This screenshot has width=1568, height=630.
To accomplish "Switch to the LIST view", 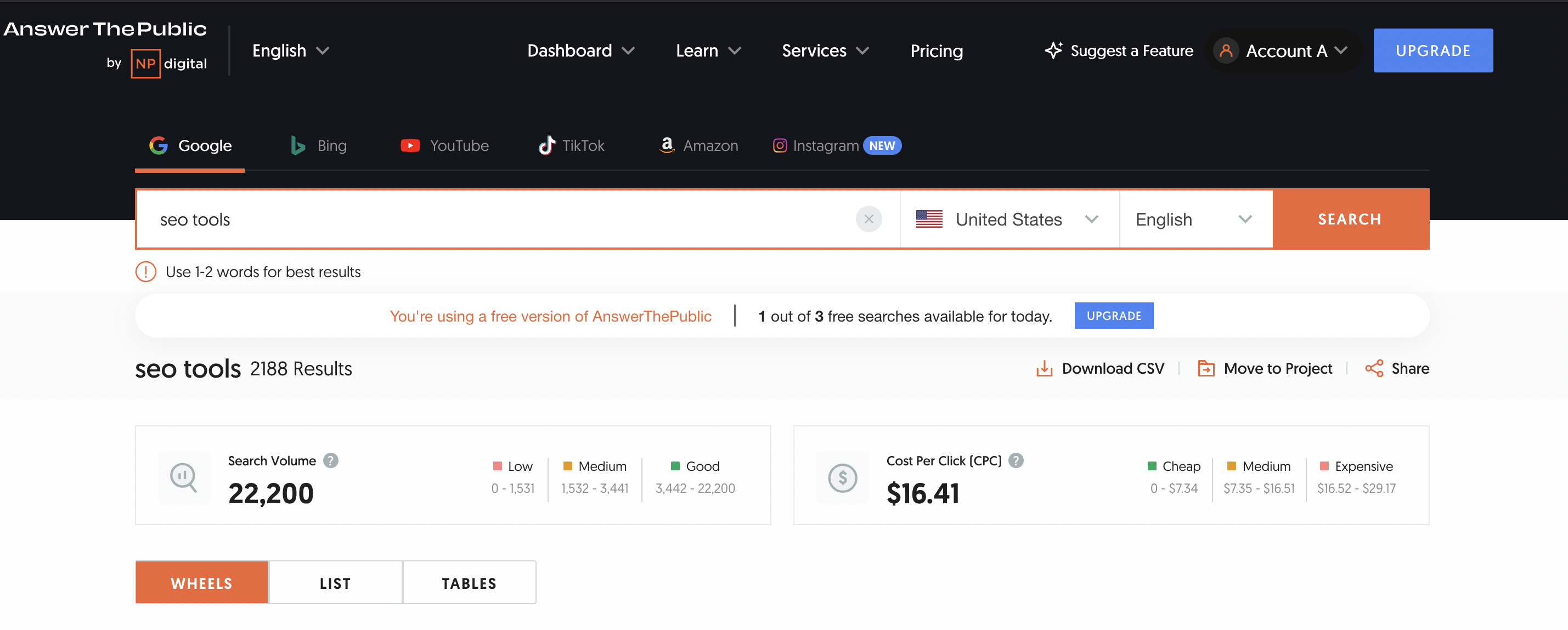I will tap(335, 582).
